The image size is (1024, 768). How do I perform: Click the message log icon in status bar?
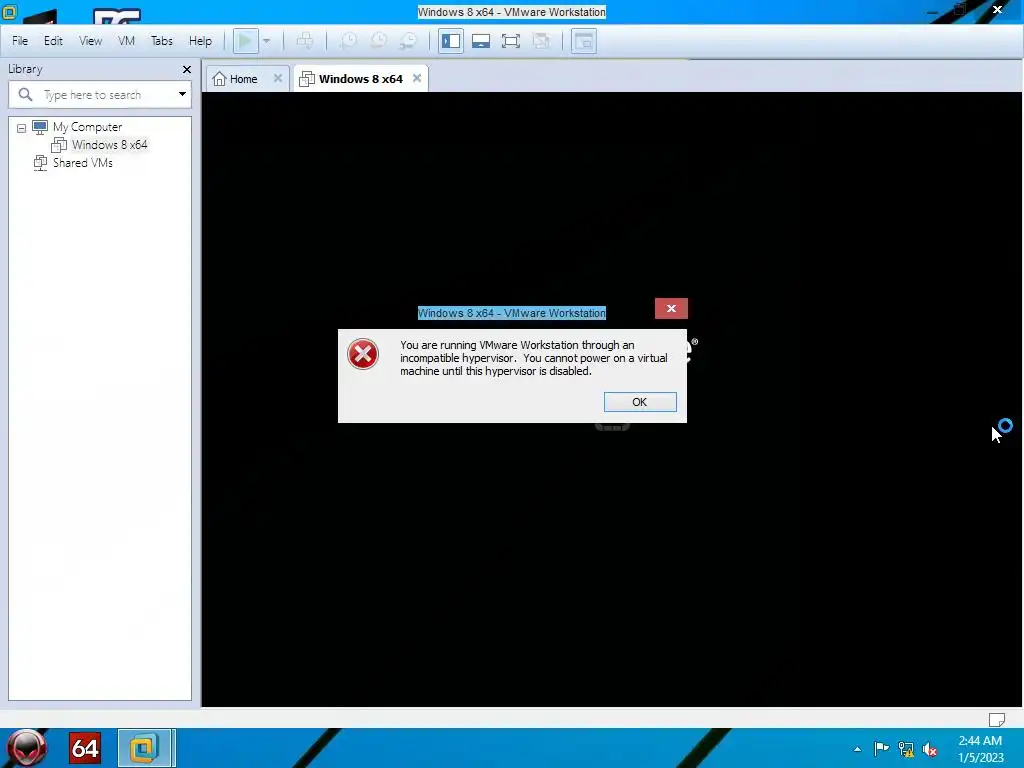coord(997,719)
